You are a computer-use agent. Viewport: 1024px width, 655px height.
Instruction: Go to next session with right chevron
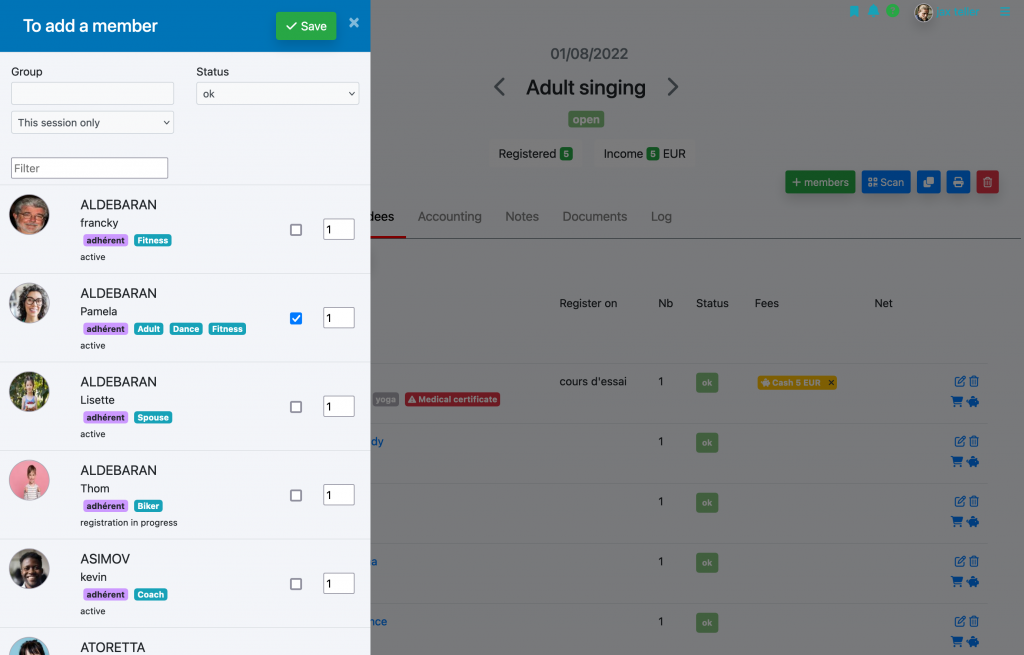tap(673, 87)
